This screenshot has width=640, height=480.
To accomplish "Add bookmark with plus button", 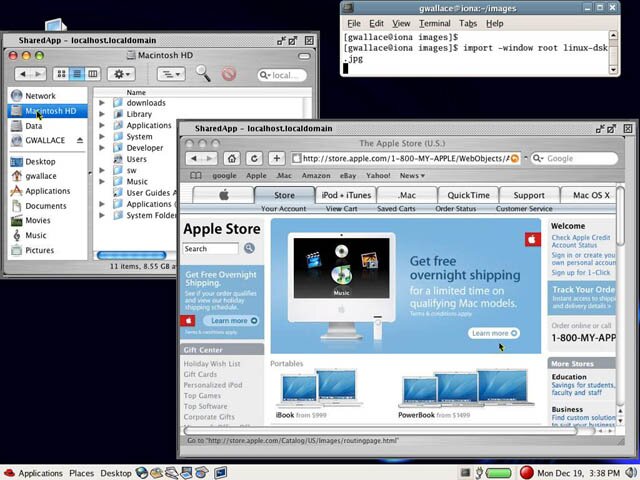I will point(276,158).
